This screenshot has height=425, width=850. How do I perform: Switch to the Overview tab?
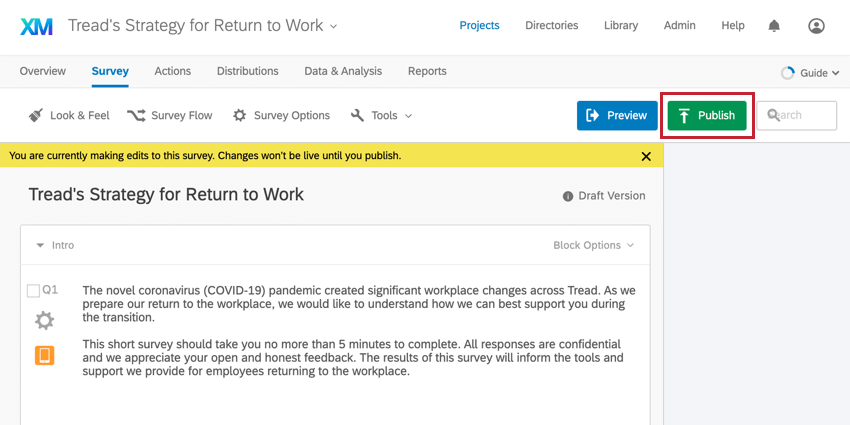click(43, 71)
